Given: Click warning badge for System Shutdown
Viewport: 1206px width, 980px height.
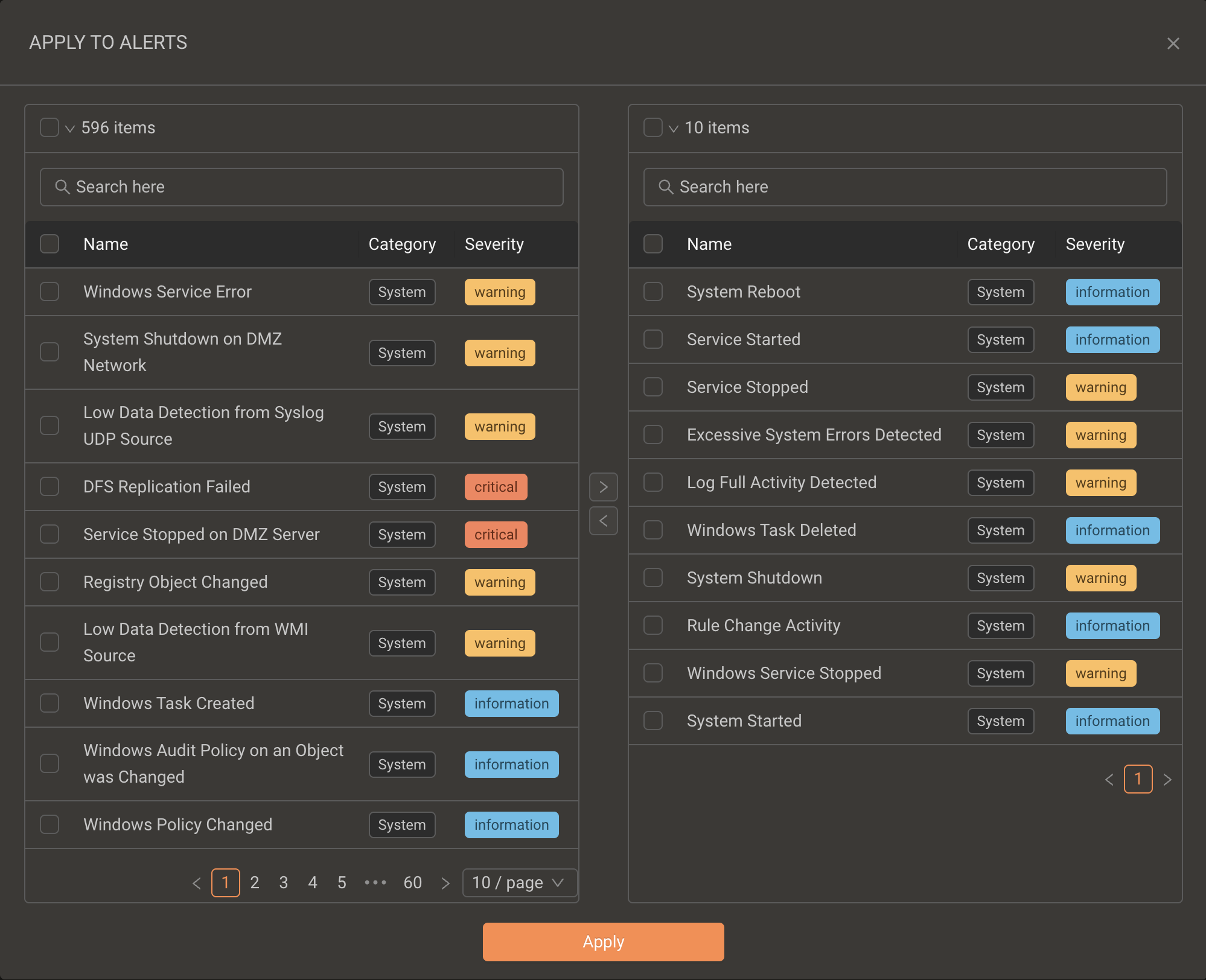Looking at the screenshot, I should click(x=1101, y=578).
